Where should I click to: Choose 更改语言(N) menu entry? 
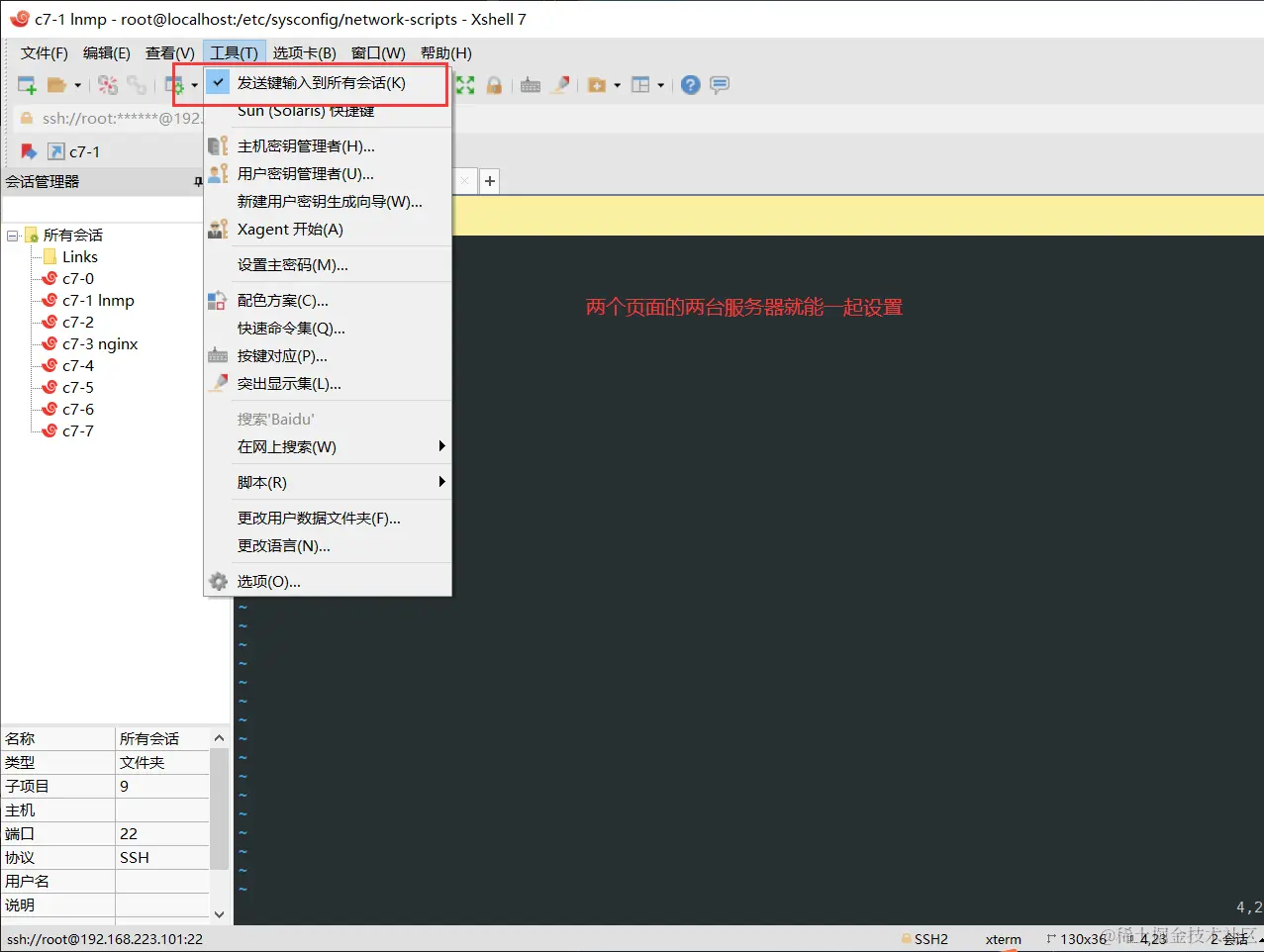pyautogui.click(x=328, y=546)
